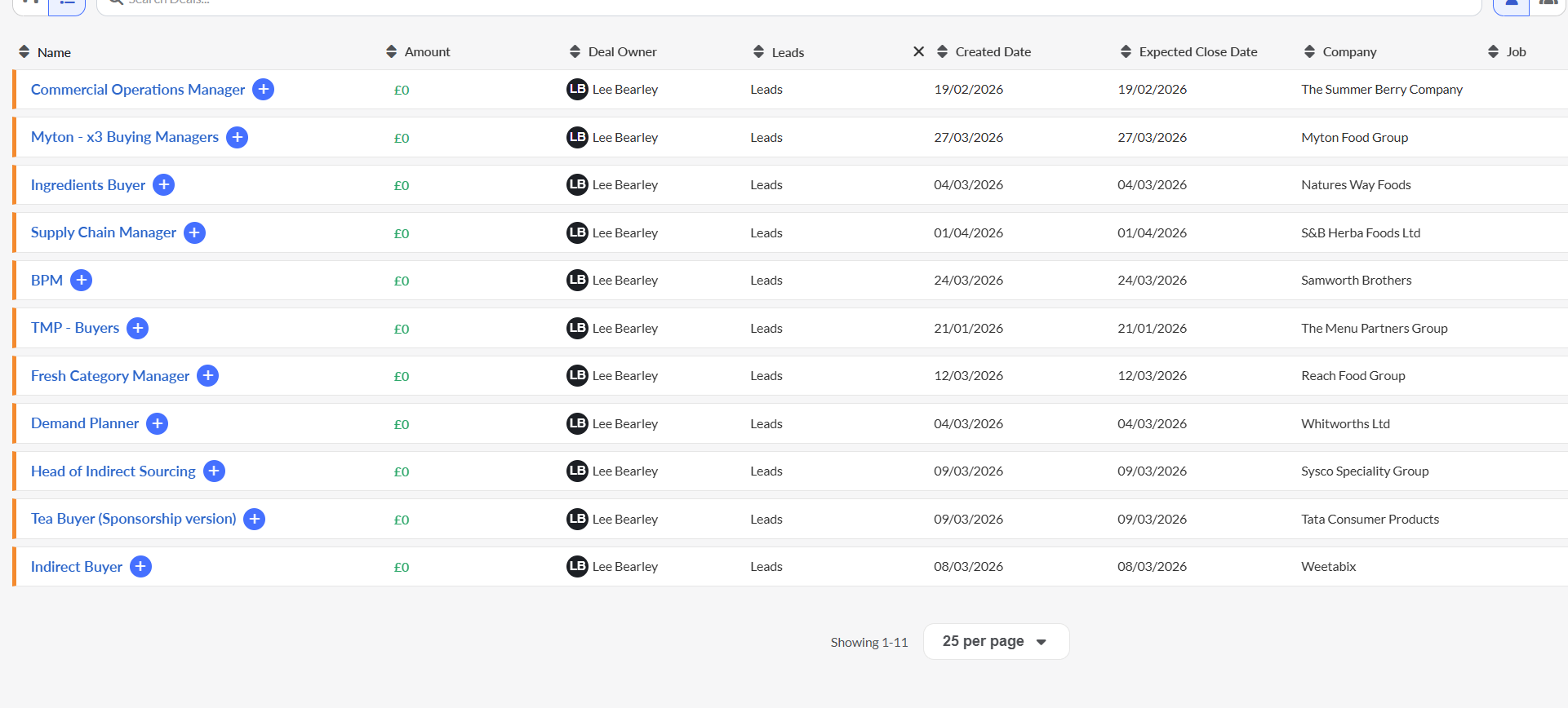
Task: Open the 25 per page dropdown
Action: pos(996,641)
